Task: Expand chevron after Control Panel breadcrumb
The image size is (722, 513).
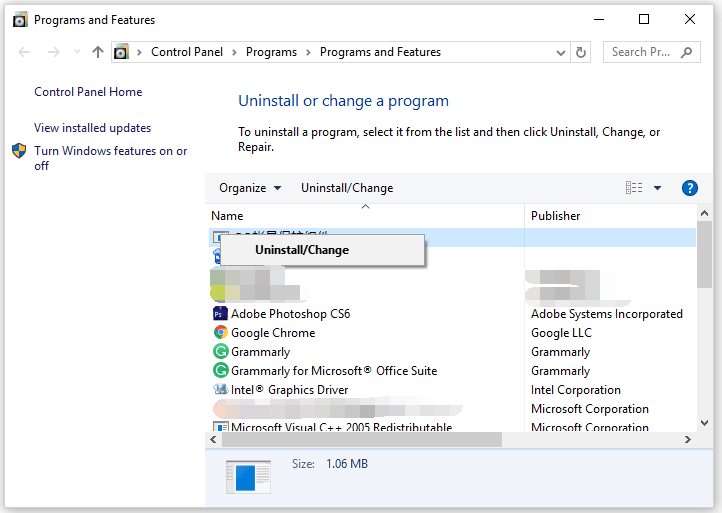Action: (x=234, y=52)
